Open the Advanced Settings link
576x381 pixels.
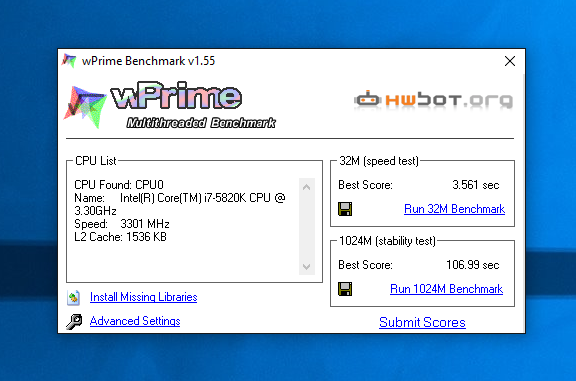[135, 321]
